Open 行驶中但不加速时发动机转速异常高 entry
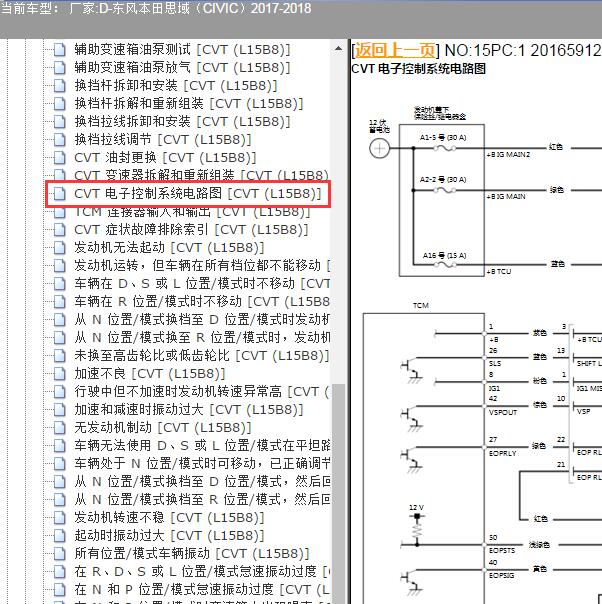This screenshot has height=604, width=602. pos(202,391)
